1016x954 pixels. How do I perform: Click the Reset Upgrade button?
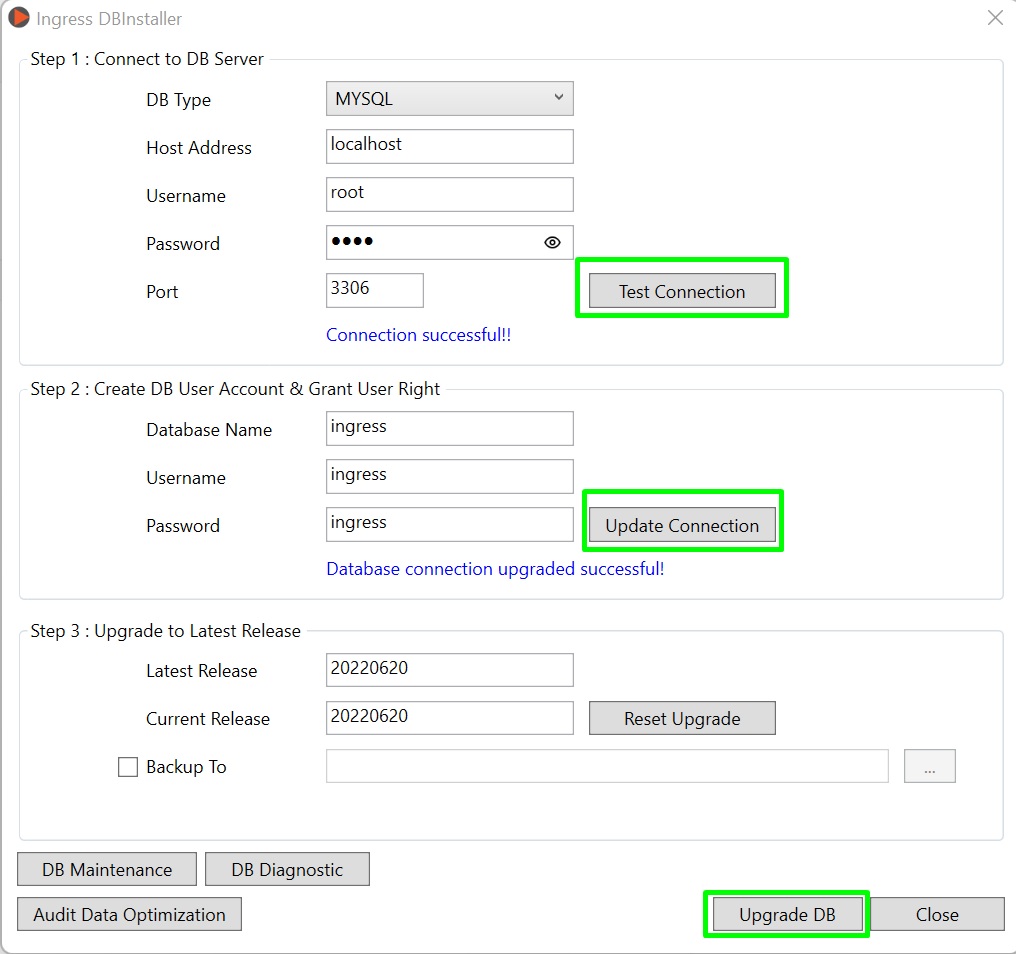682,718
